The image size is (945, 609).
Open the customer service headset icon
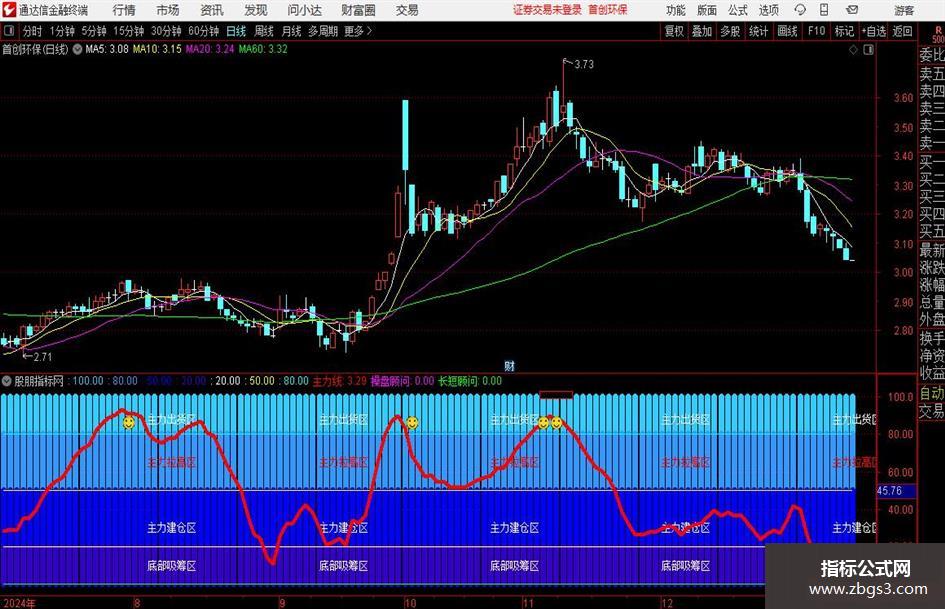coord(800,10)
